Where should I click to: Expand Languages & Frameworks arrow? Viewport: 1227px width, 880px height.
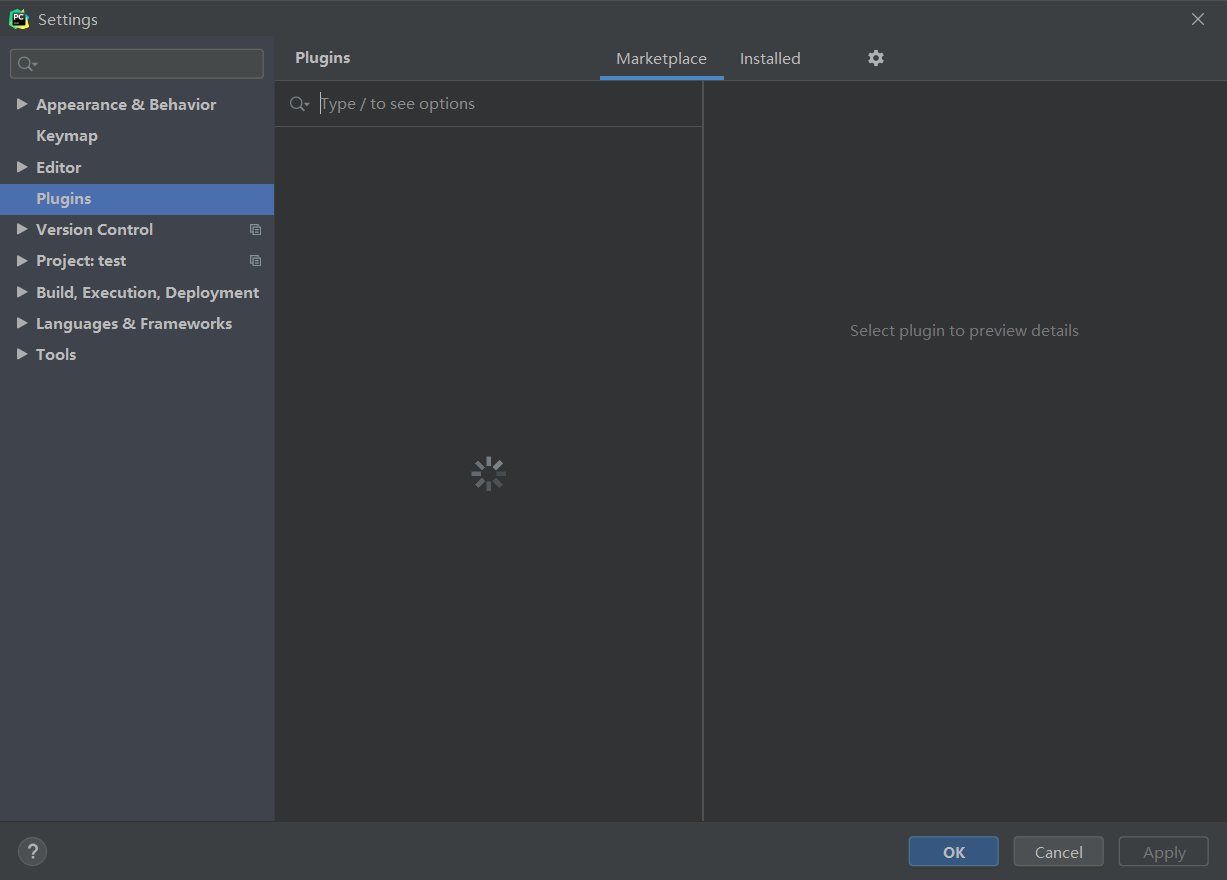[x=22, y=323]
